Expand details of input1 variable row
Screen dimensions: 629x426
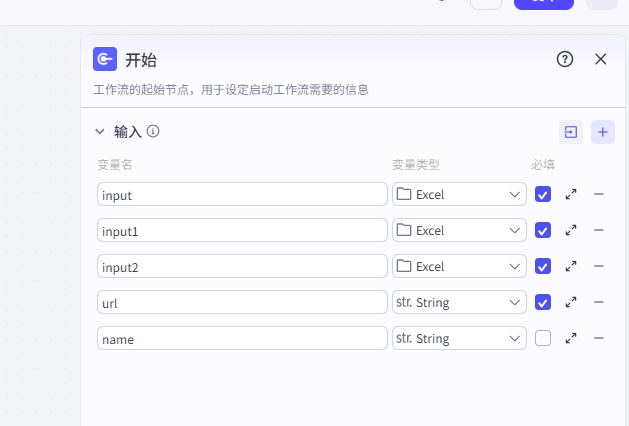(571, 230)
